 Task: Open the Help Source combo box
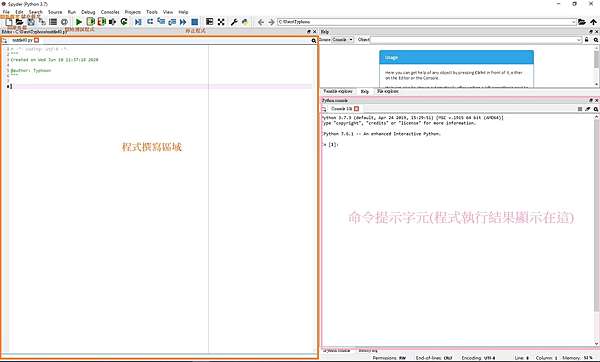[342, 40]
